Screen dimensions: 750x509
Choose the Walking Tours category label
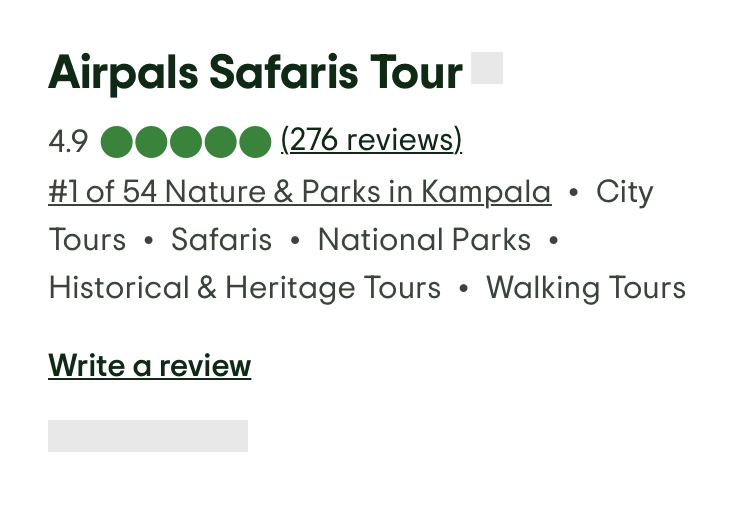pyautogui.click(x=586, y=288)
